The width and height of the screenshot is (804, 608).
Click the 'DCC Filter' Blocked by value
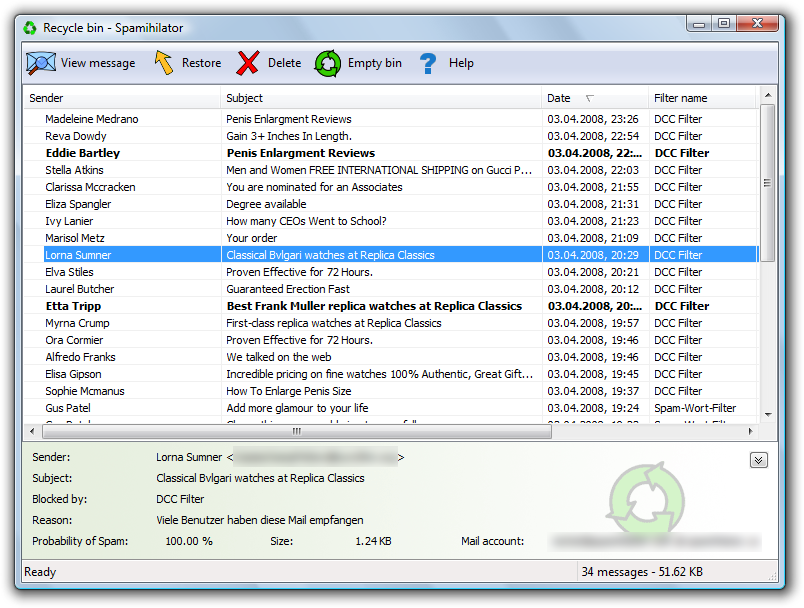180,499
